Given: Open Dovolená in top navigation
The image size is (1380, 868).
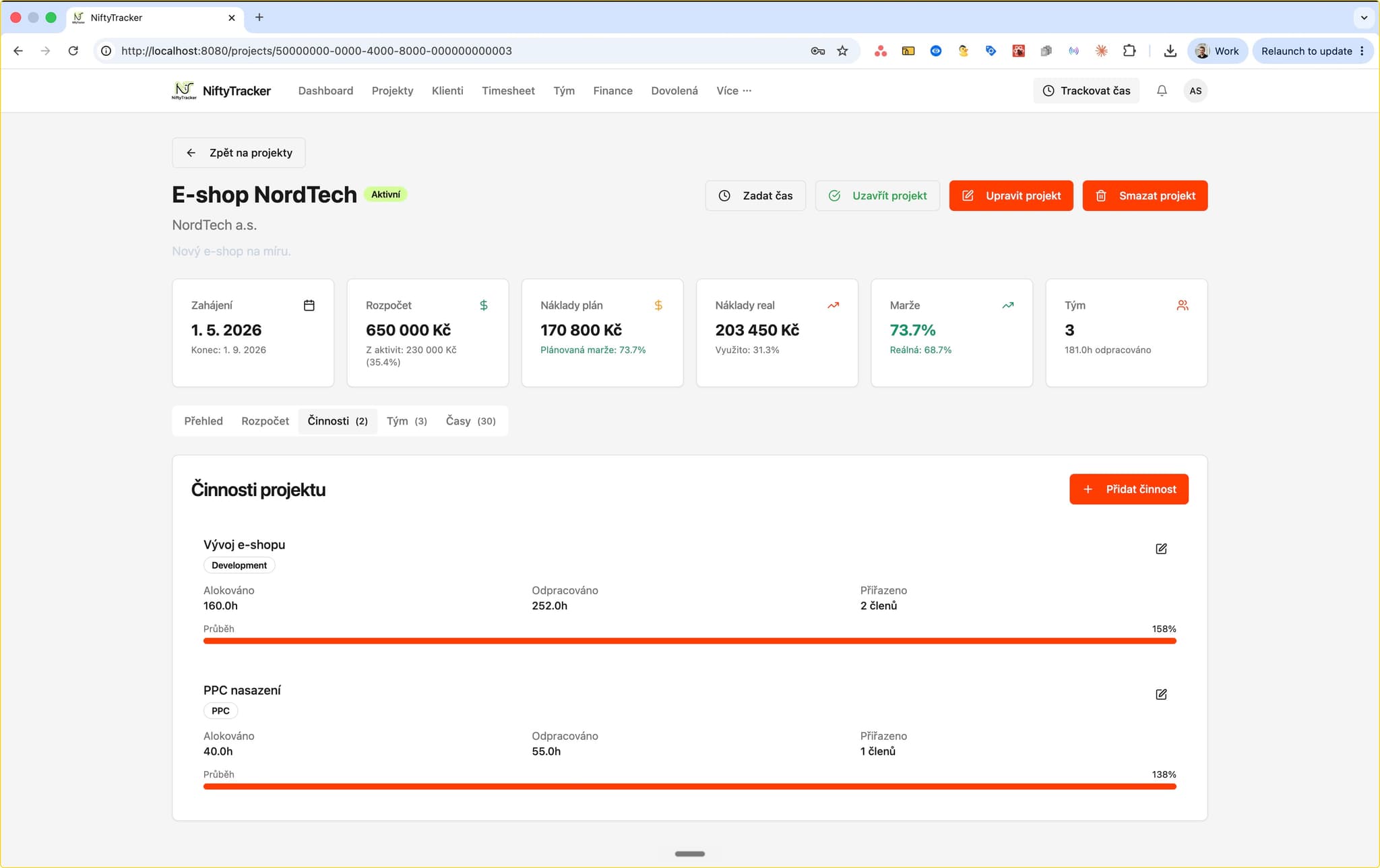Looking at the screenshot, I should [x=675, y=90].
